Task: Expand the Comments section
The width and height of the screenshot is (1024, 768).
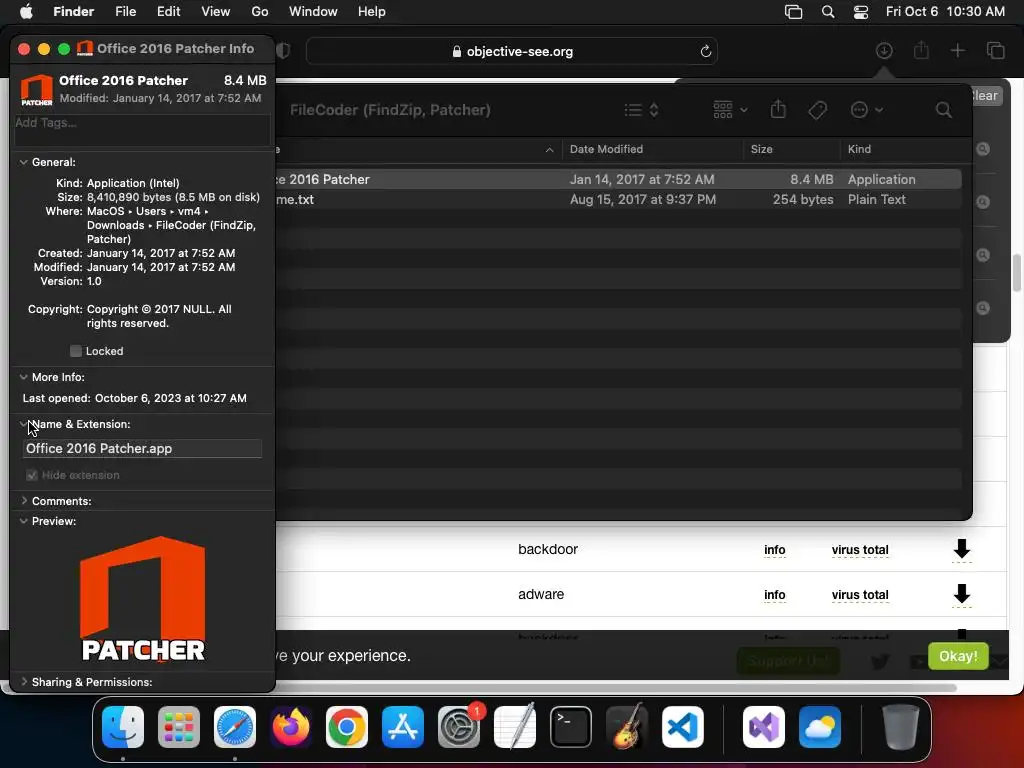Action: pos(24,501)
